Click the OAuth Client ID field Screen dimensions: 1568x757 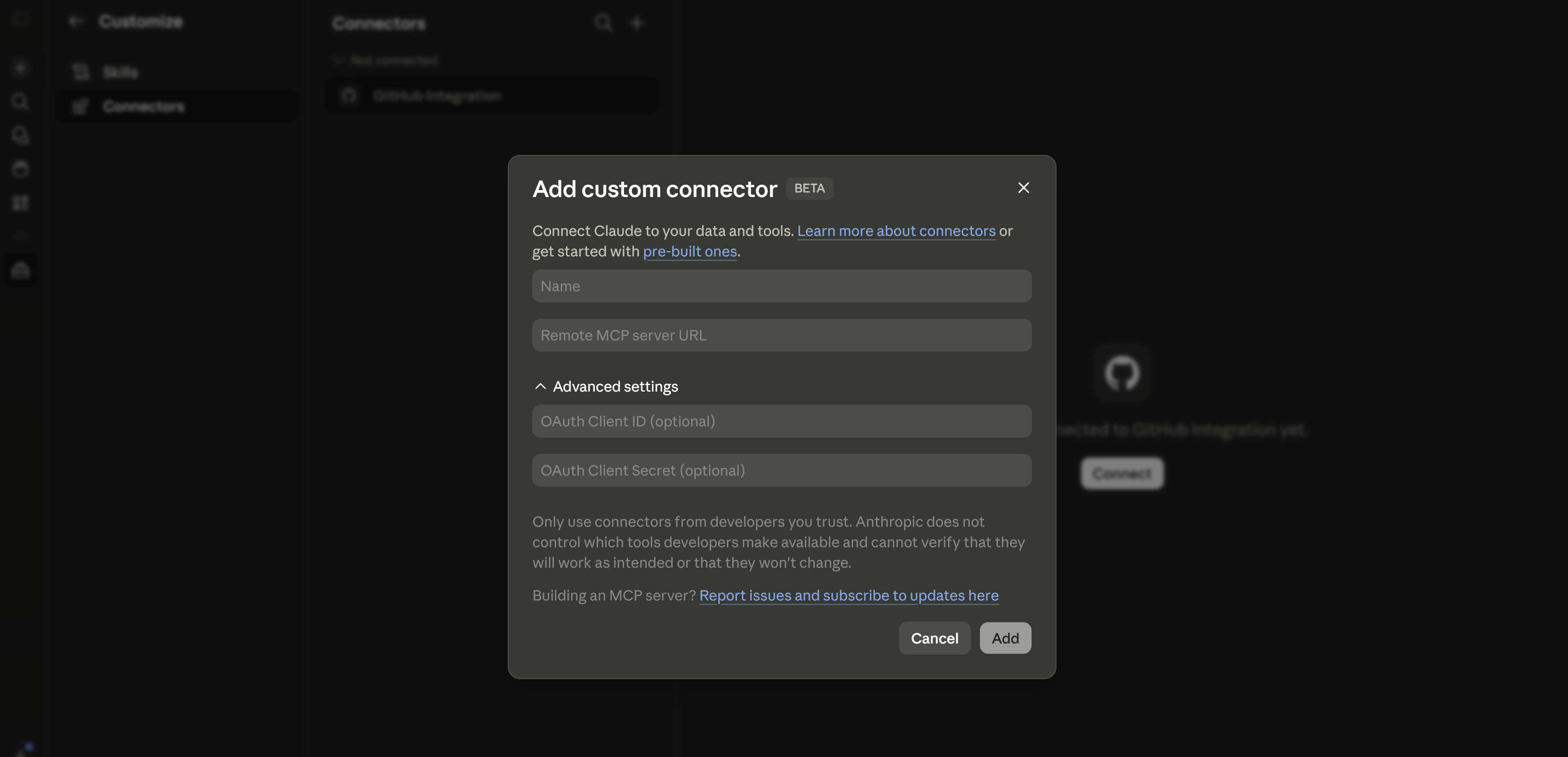[782, 422]
